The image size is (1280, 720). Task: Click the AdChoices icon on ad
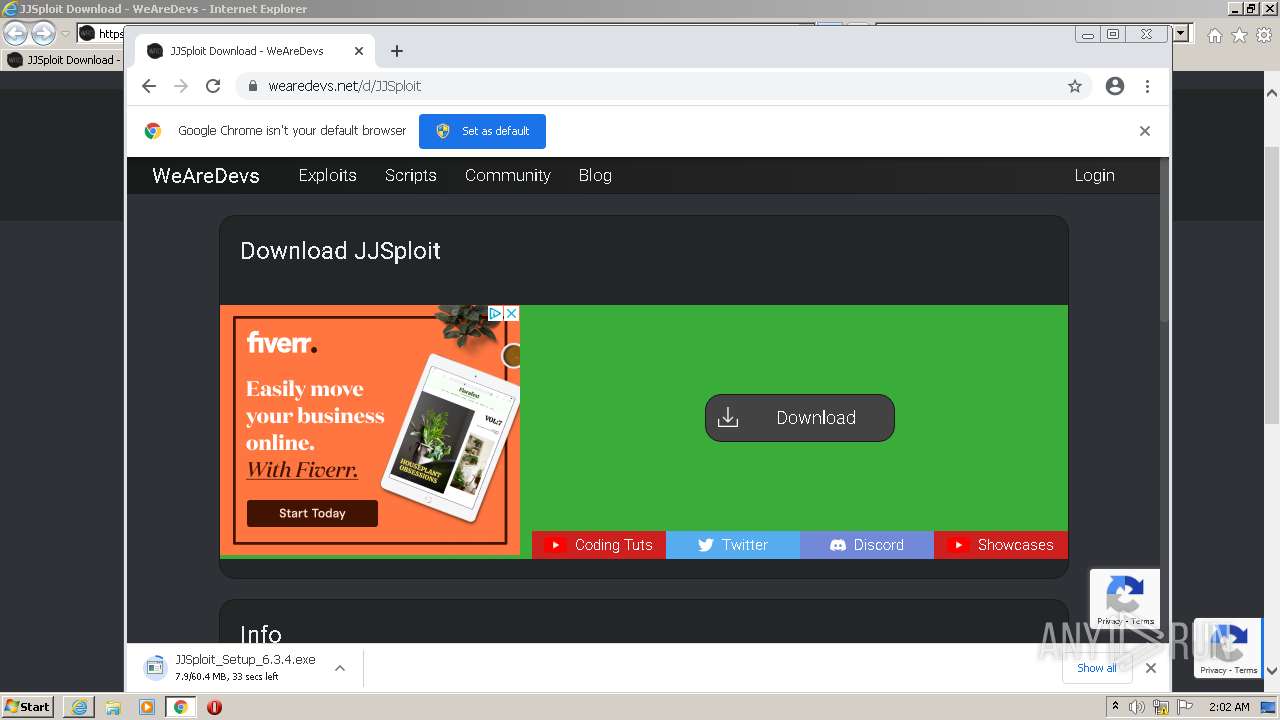495,313
